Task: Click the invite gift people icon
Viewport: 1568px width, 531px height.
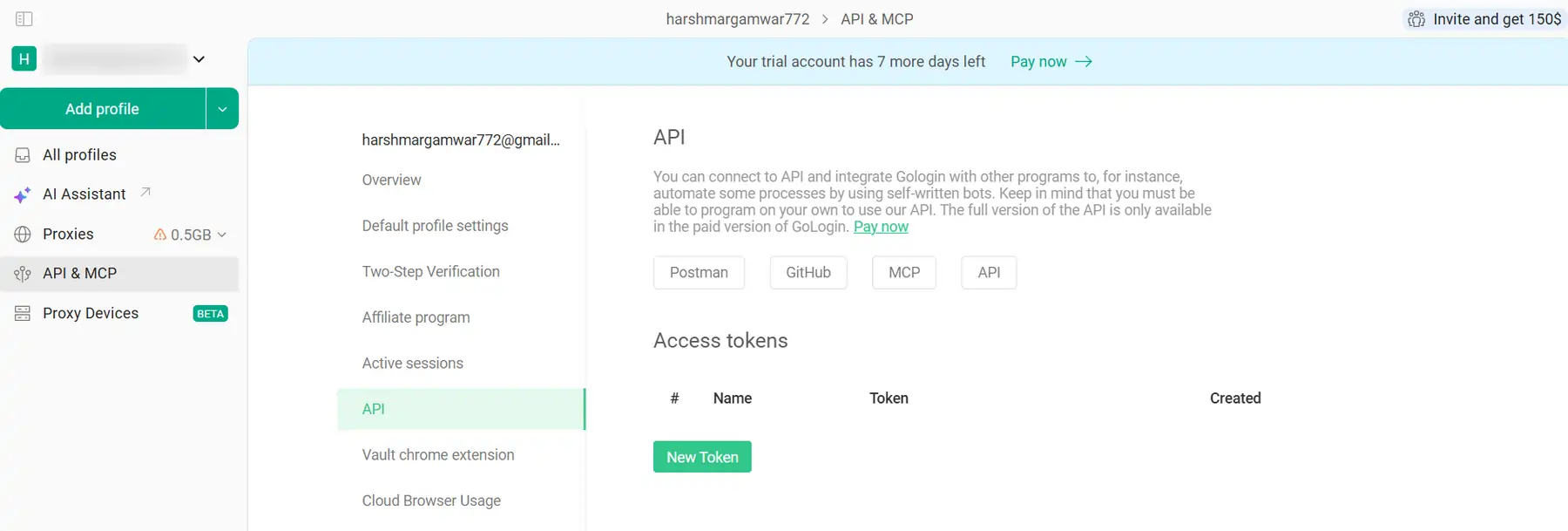Action: [x=1416, y=19]
